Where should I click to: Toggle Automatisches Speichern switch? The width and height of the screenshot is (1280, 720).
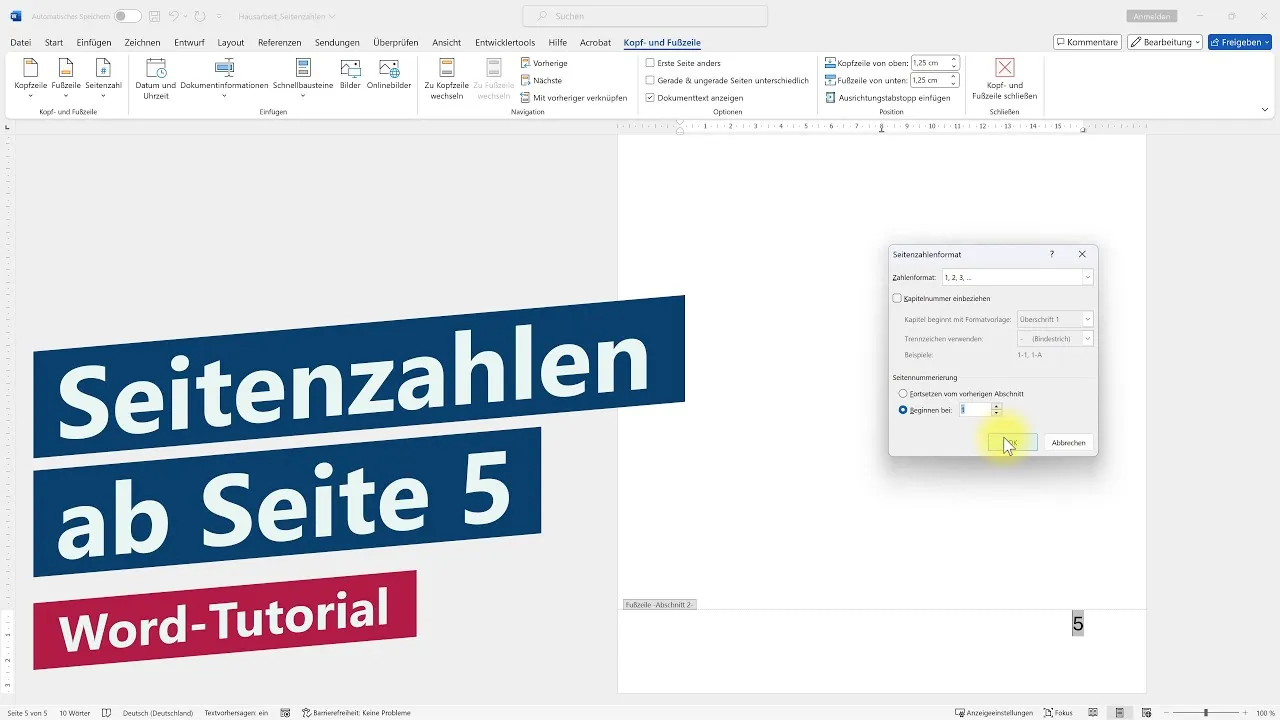pos(127,16)
